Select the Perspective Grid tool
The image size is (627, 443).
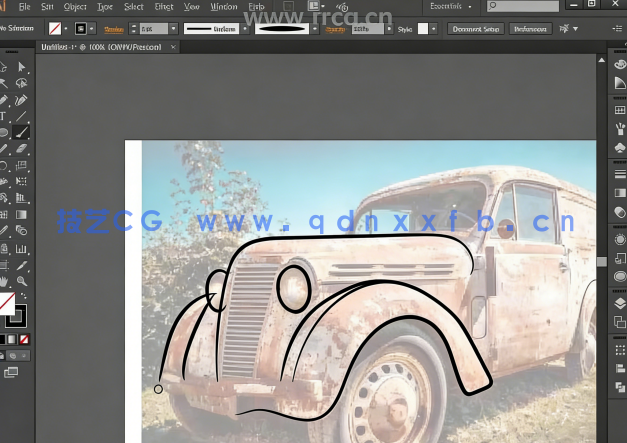[21, 198]
